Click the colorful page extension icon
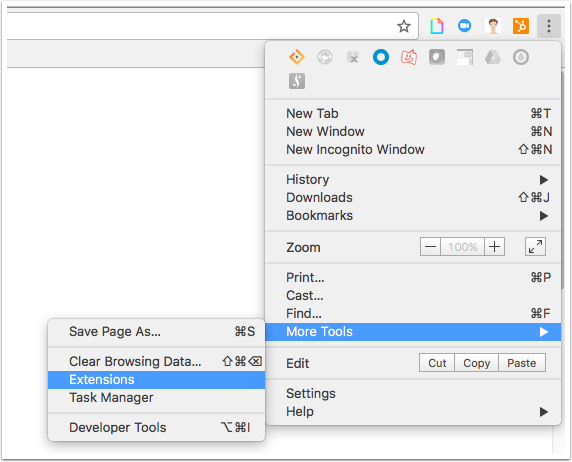Image resolution: width=572 pixels, height=462 pixels. click(436, 26)
